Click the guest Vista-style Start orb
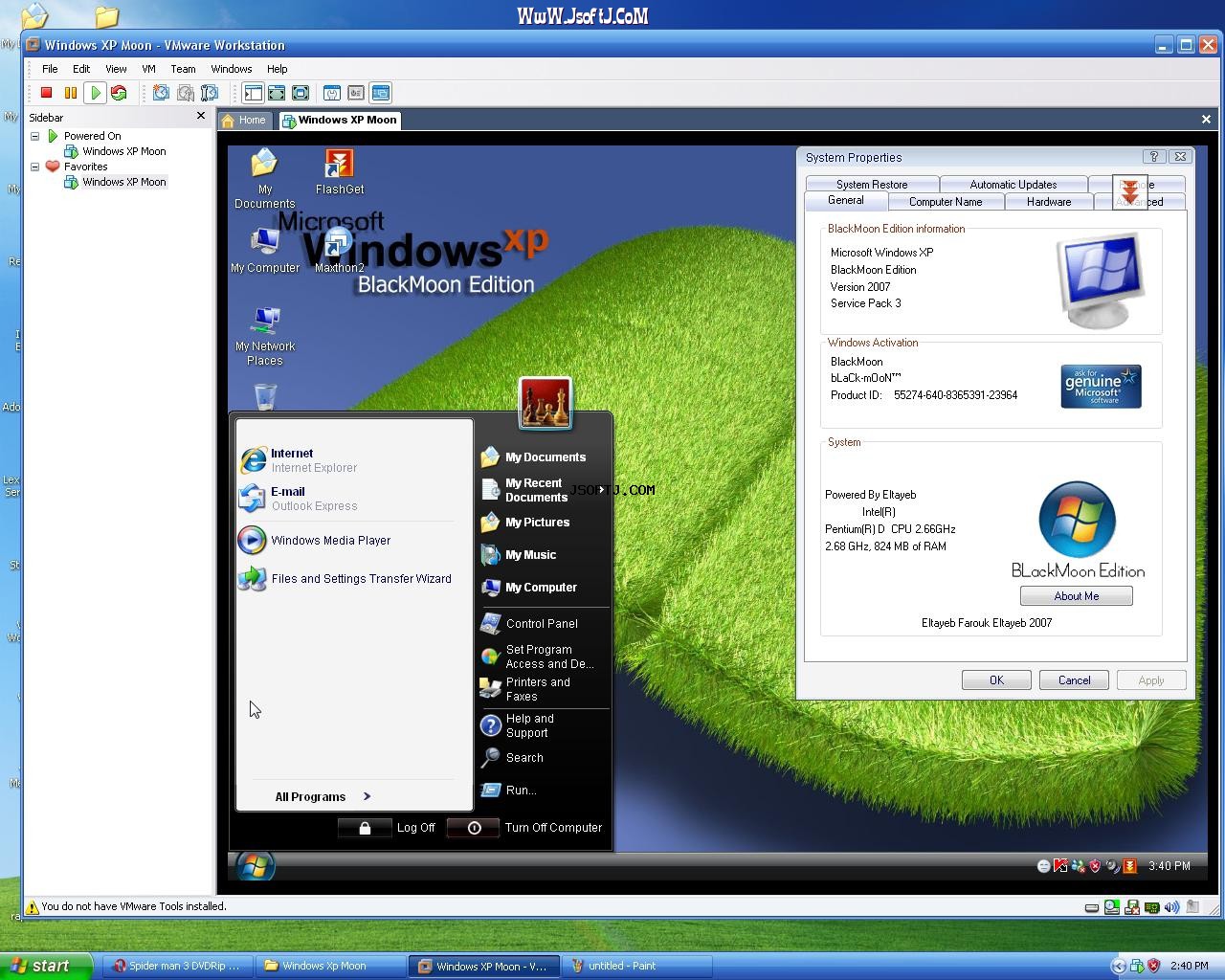The width and height of the screenshot is (1225, 980). coord(255,866)
